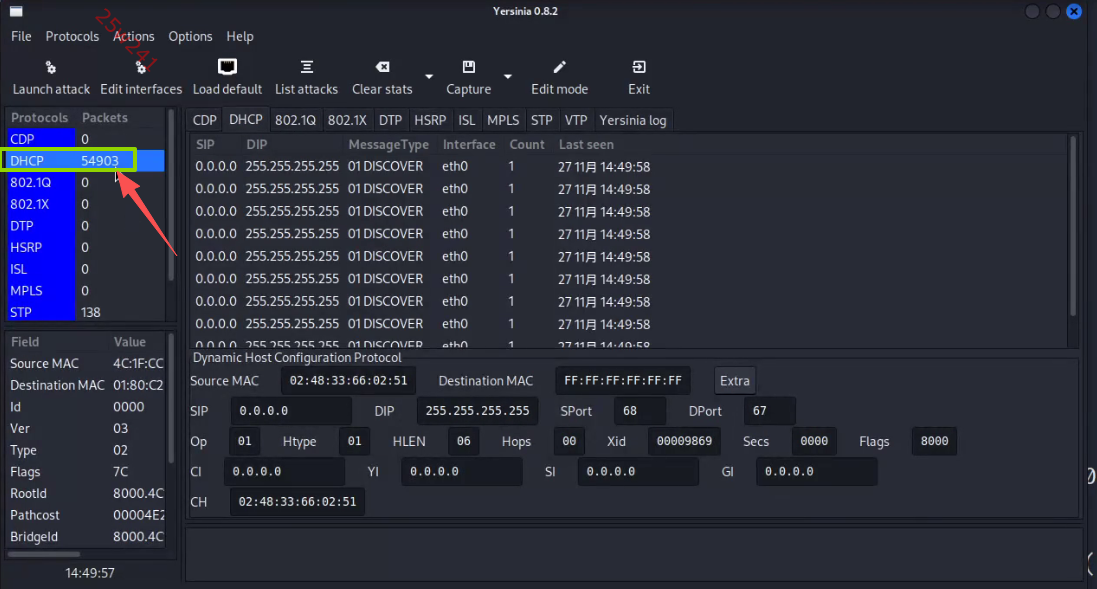This screenshot has height=589, width=1097.
Task: Click the packet list vertical scrollbar
Action: click(1073, 225)
